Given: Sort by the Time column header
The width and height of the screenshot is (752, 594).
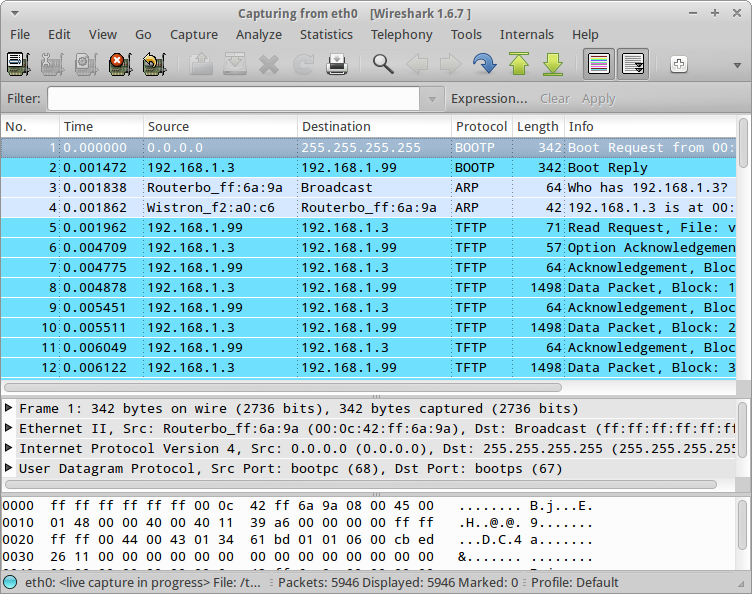Looking at the screenshot, I should coord(101,127).
